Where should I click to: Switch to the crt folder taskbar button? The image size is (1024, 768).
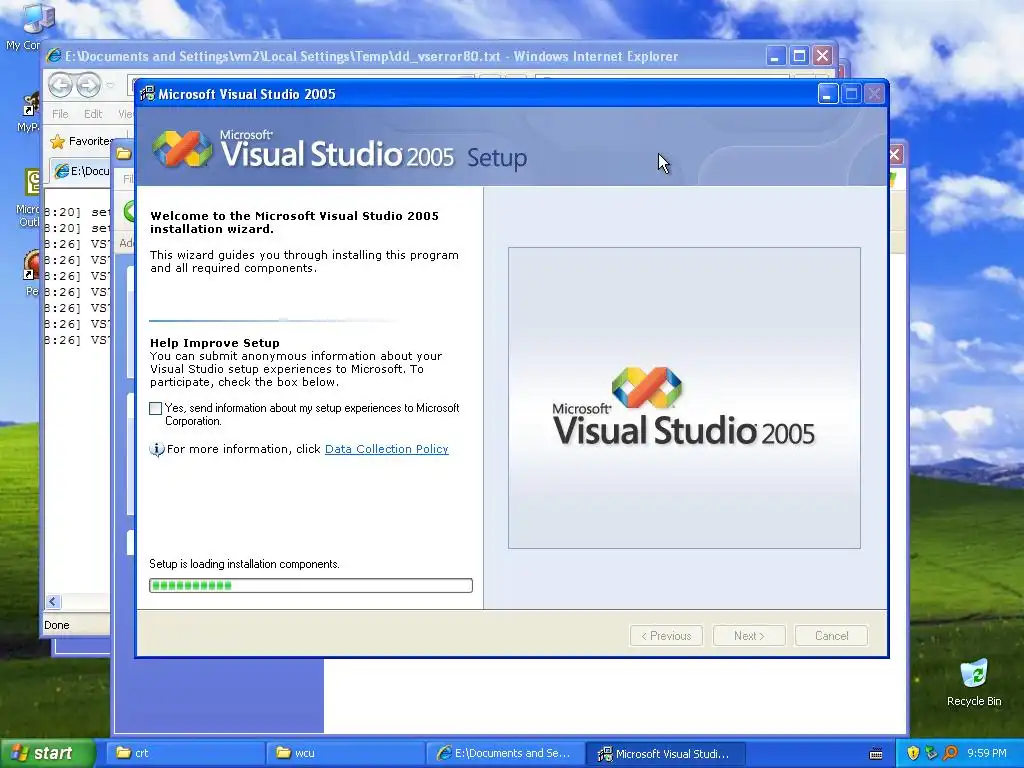pos(184,754)
